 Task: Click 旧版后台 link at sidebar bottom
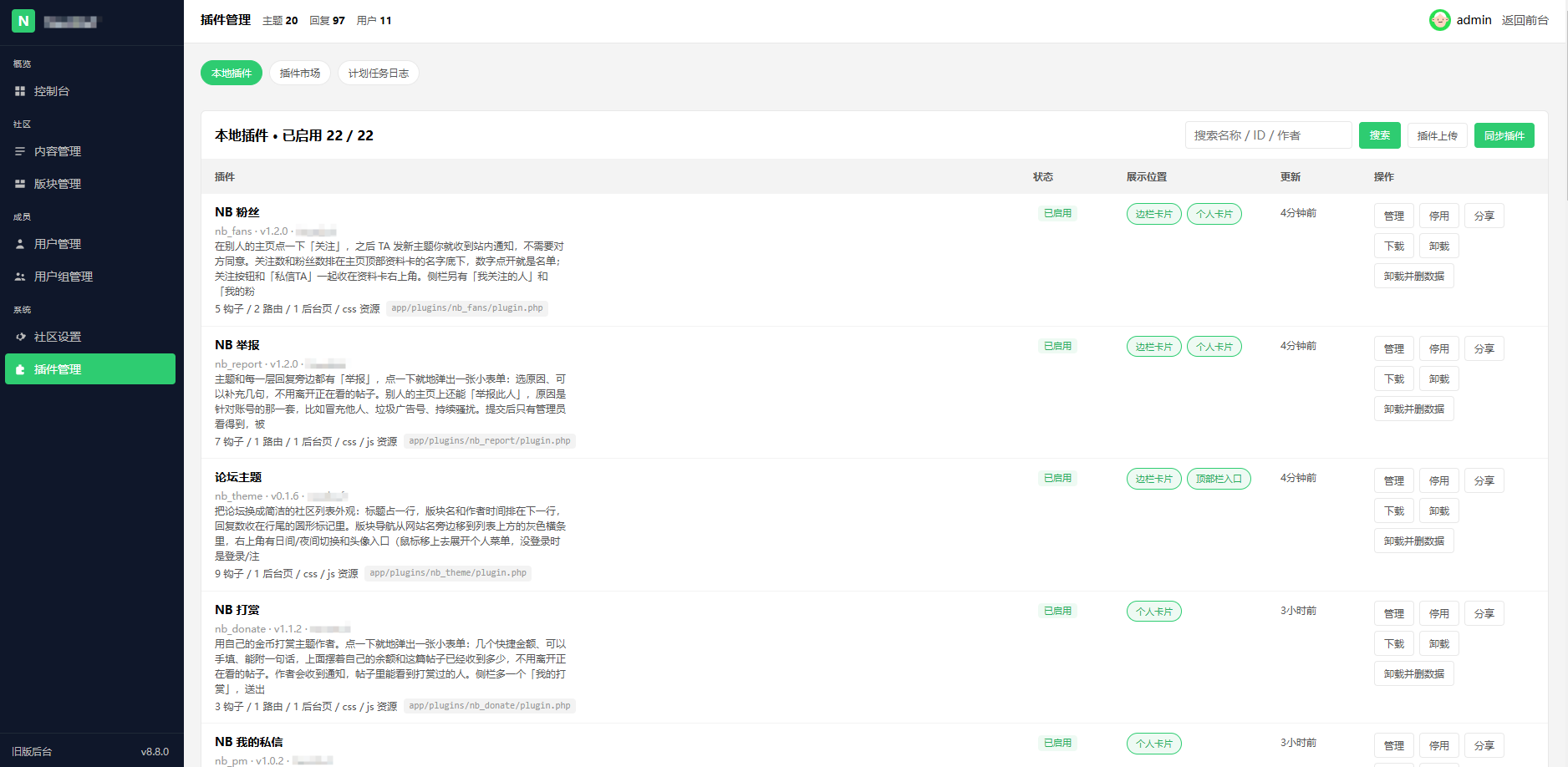point(32,751)
